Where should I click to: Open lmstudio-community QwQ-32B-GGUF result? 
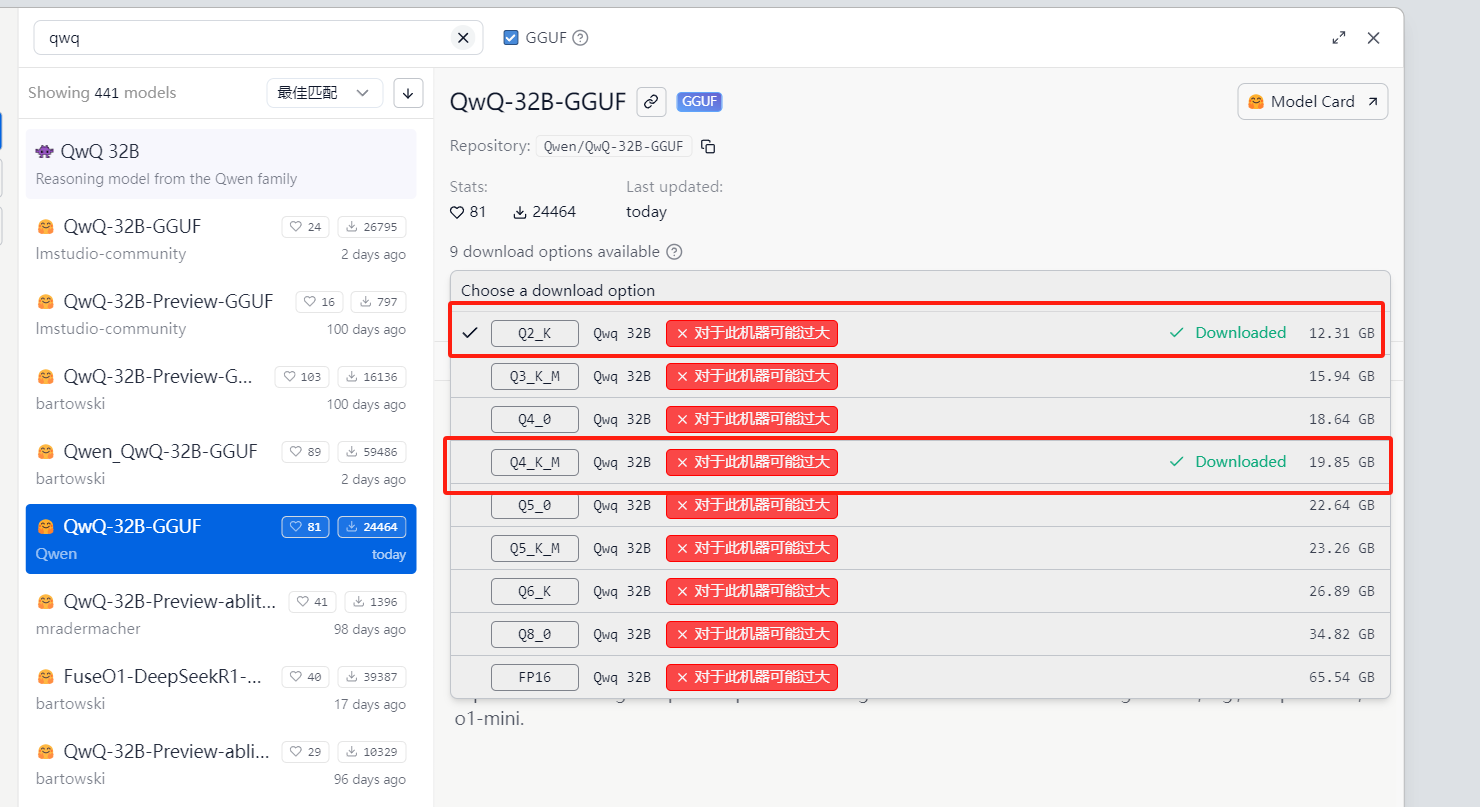click(221, 239)
